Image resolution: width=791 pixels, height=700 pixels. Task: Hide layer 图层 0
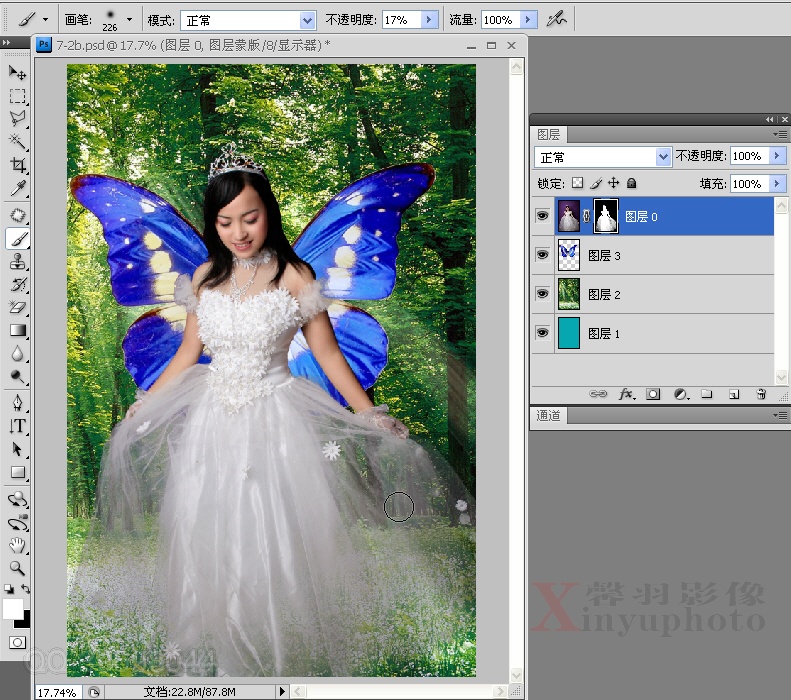click(x=542, y=216)
